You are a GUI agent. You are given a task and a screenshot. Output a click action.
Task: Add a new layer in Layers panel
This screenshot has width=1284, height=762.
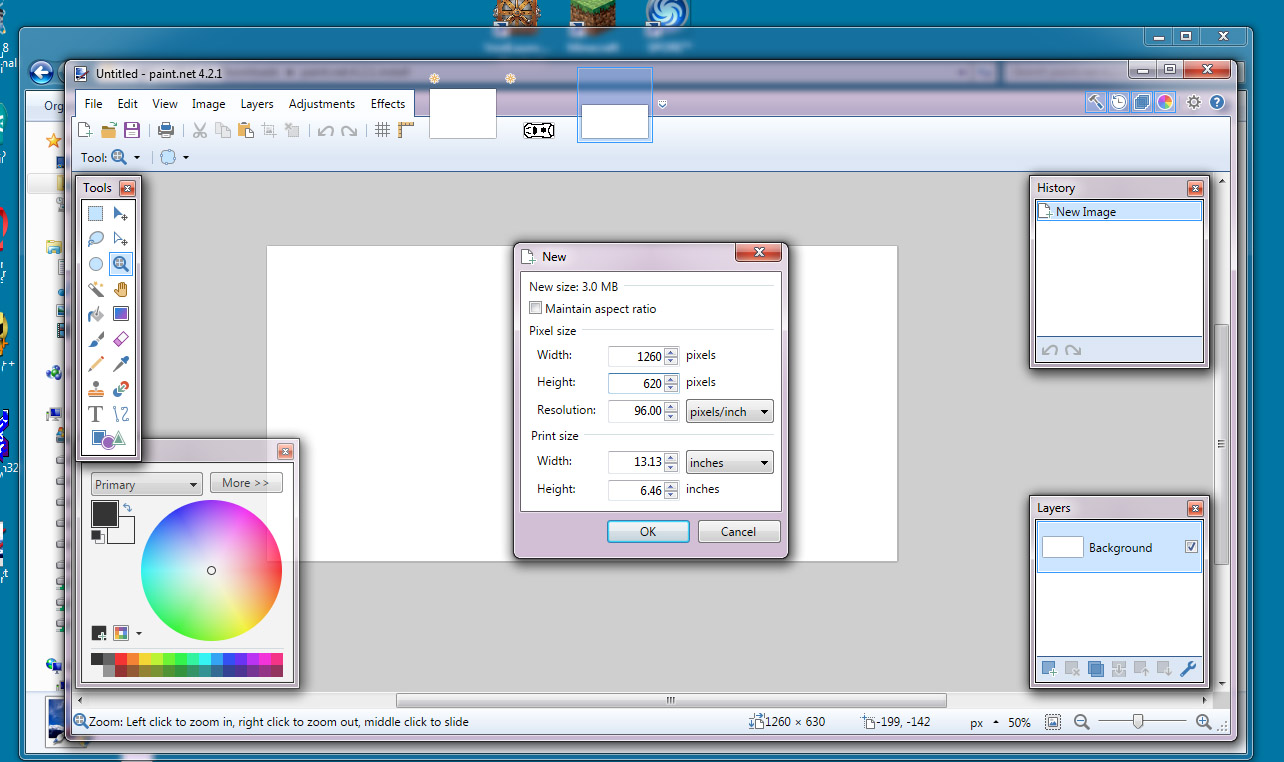pos(1049,669)
